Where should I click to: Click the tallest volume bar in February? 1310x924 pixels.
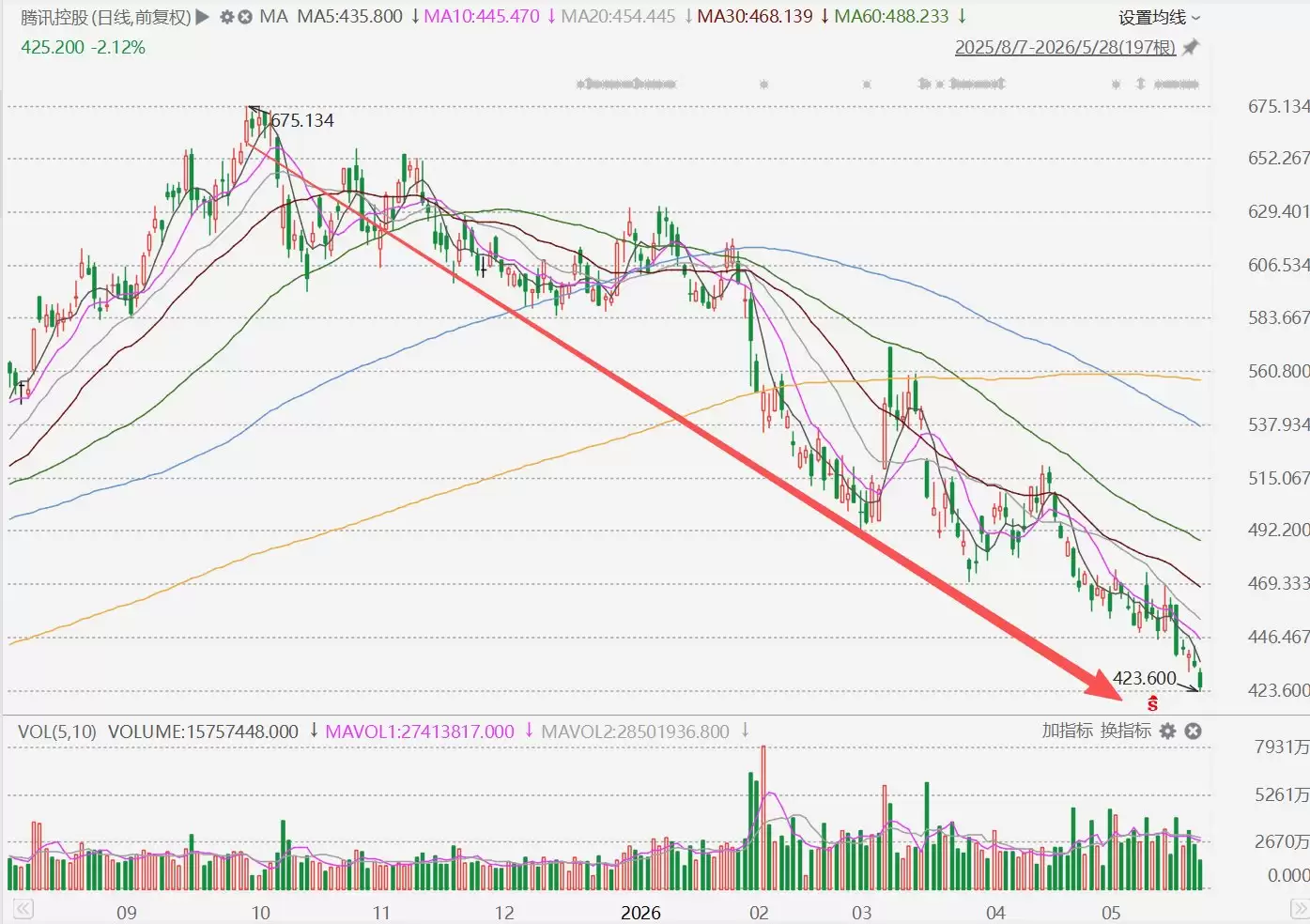tap(763, 818)
